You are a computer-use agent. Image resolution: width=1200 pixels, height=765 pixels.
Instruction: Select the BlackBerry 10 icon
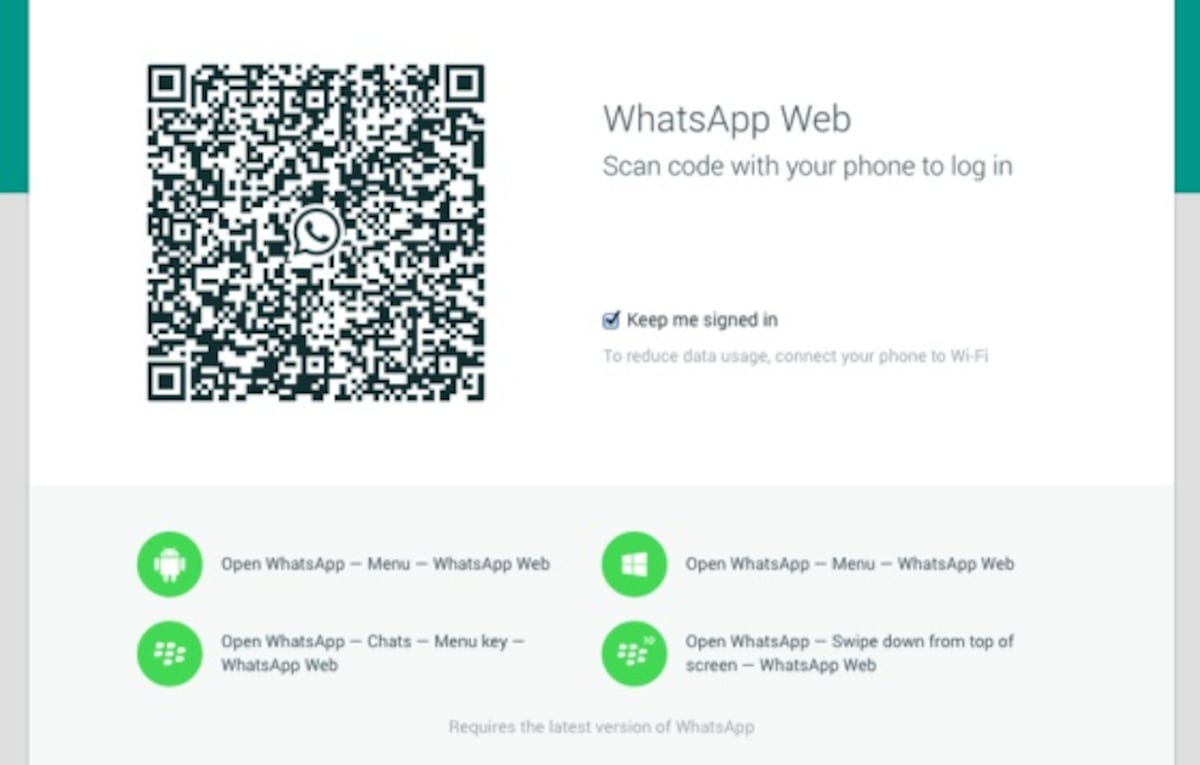pos(634,654)
